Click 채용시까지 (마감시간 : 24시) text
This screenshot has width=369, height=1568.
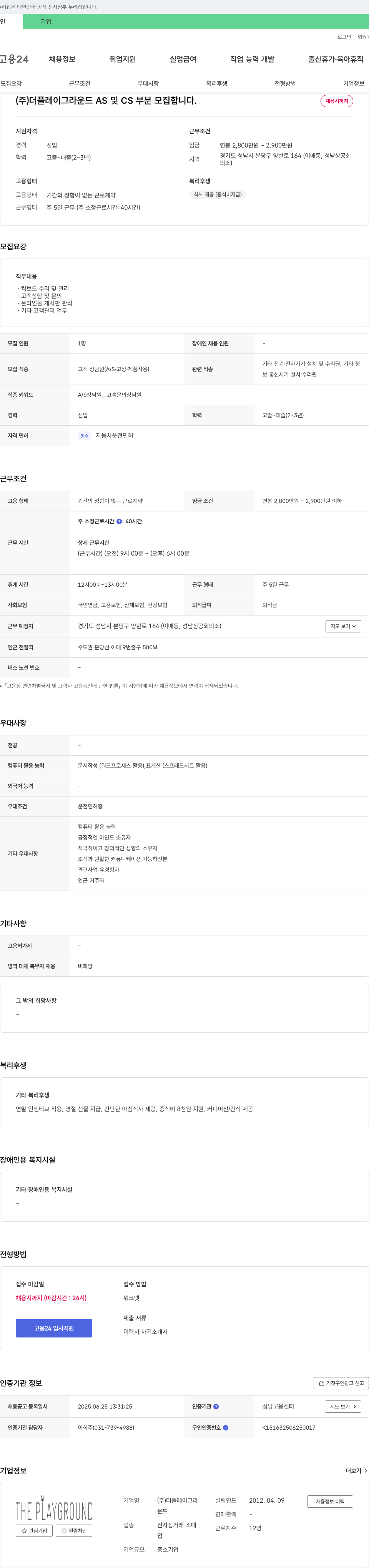point(51,1298)
